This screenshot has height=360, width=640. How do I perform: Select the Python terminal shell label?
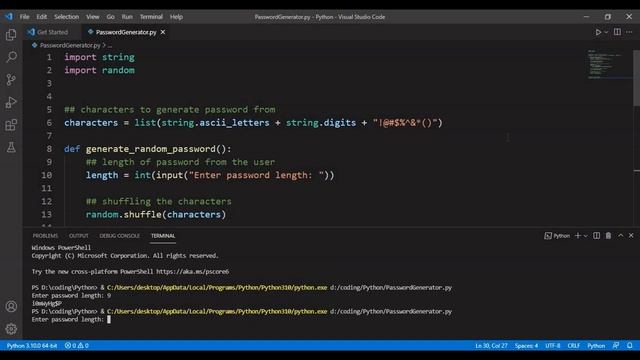coord(557,236)
